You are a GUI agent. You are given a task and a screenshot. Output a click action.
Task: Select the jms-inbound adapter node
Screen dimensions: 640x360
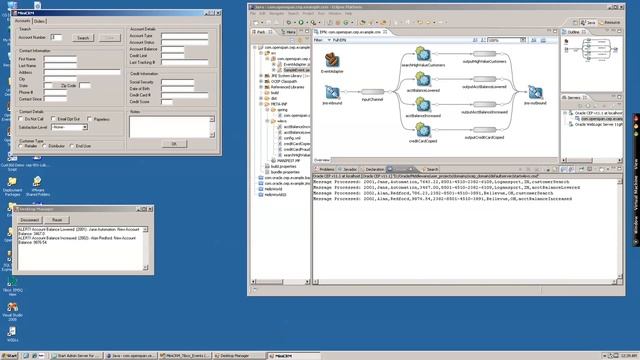coord(332,92)
